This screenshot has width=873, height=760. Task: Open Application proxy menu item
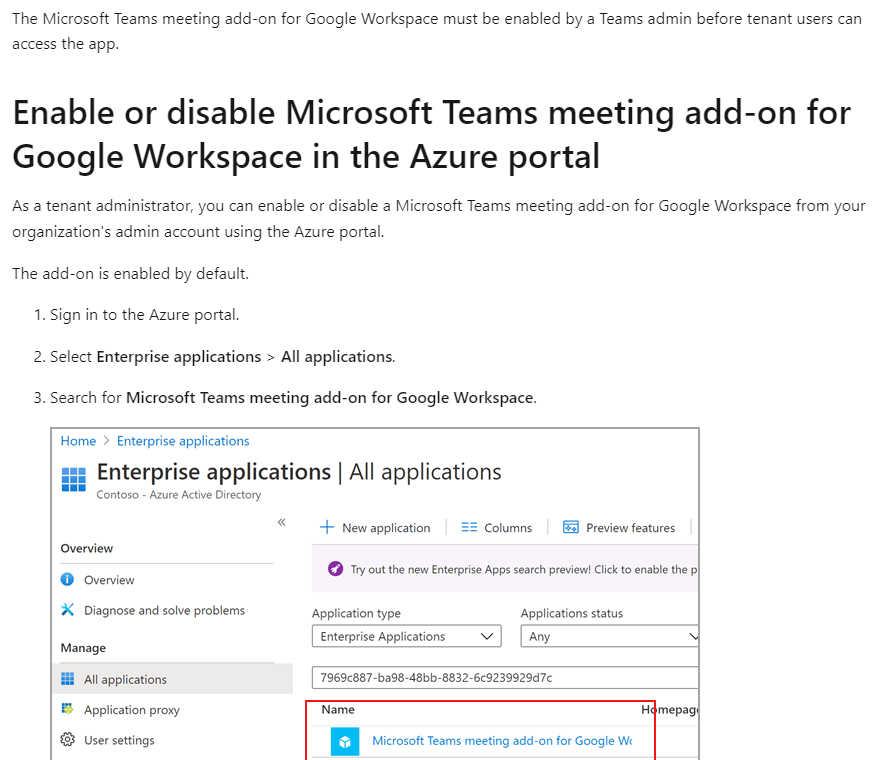click(x=132, y=710)
